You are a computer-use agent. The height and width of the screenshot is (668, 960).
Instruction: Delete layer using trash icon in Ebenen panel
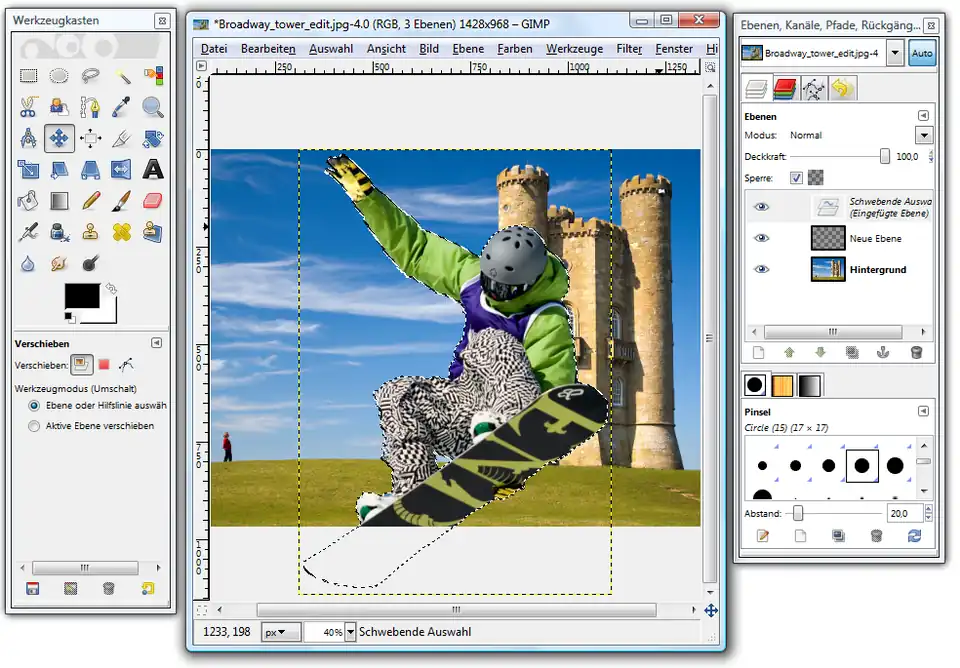(x=915, y=352)
